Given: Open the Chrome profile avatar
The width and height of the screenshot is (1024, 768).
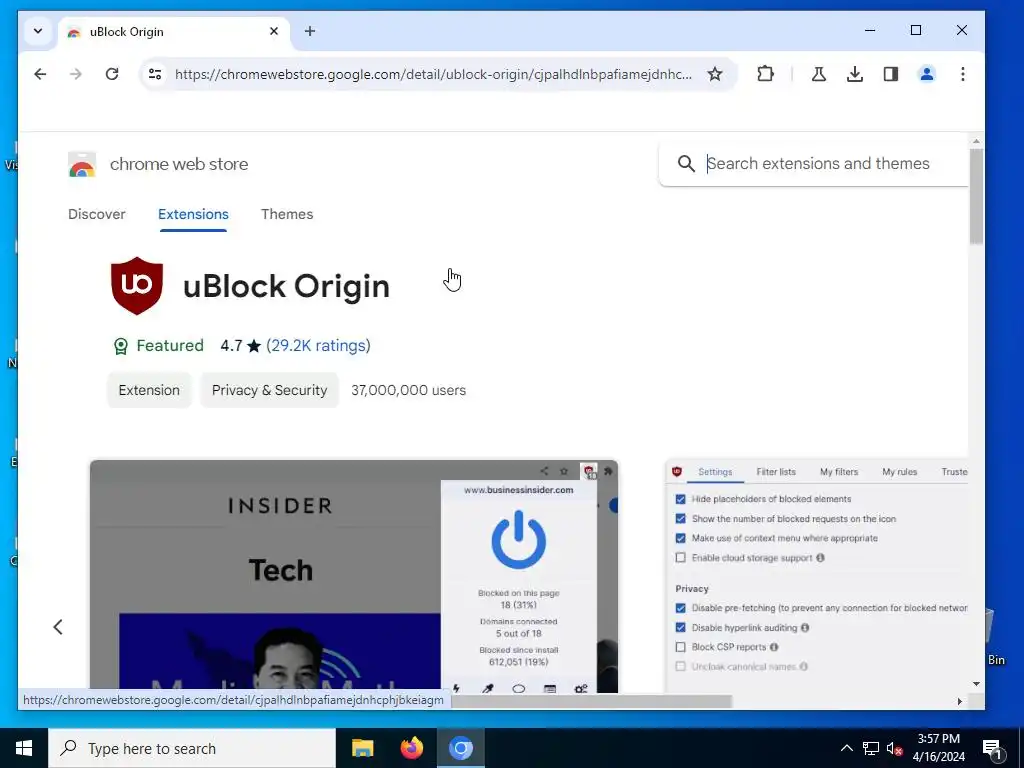Looking at the screenshot, I should 927,74.
